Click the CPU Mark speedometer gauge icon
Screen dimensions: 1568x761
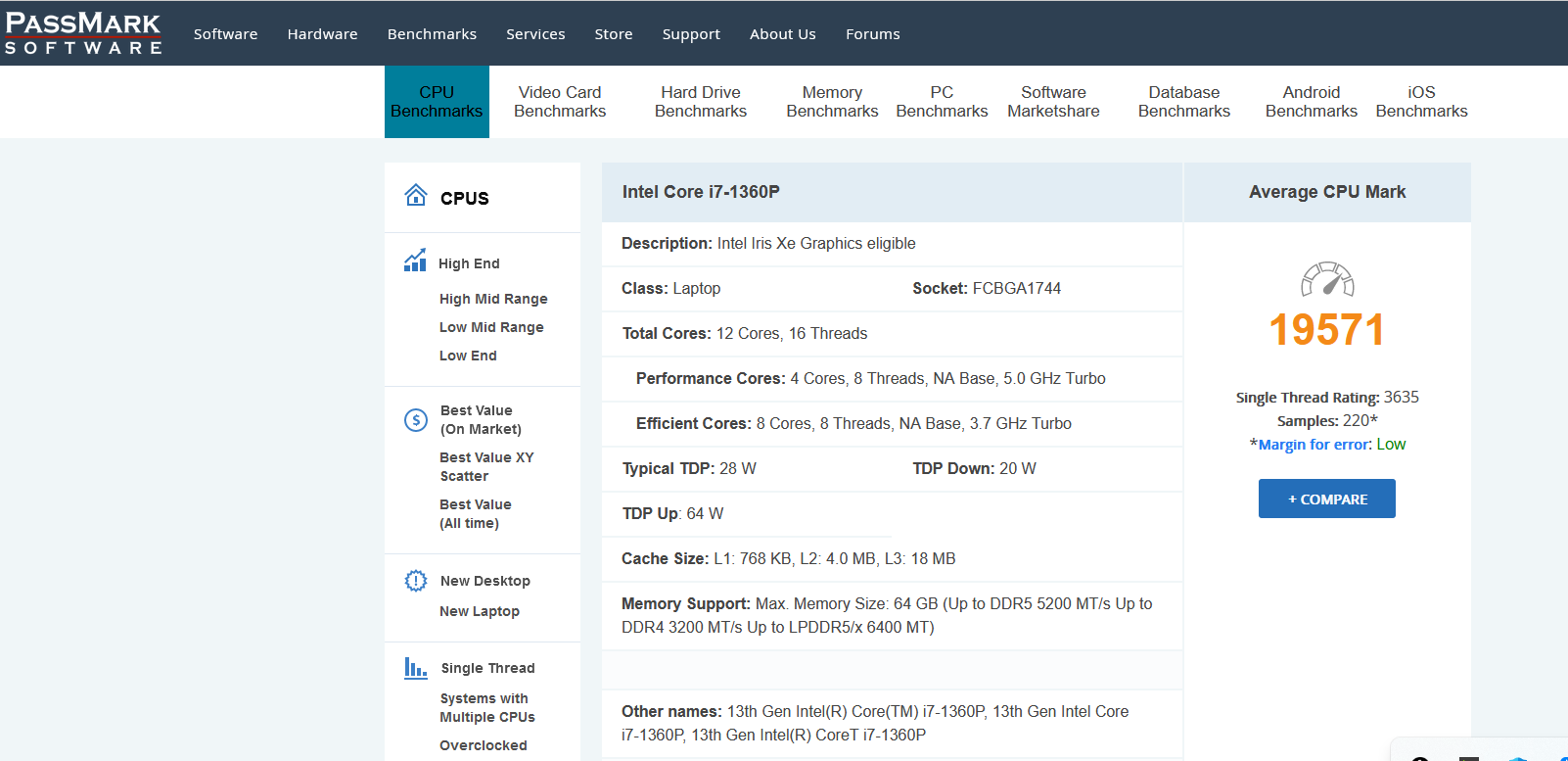[x=1327, y=279]
